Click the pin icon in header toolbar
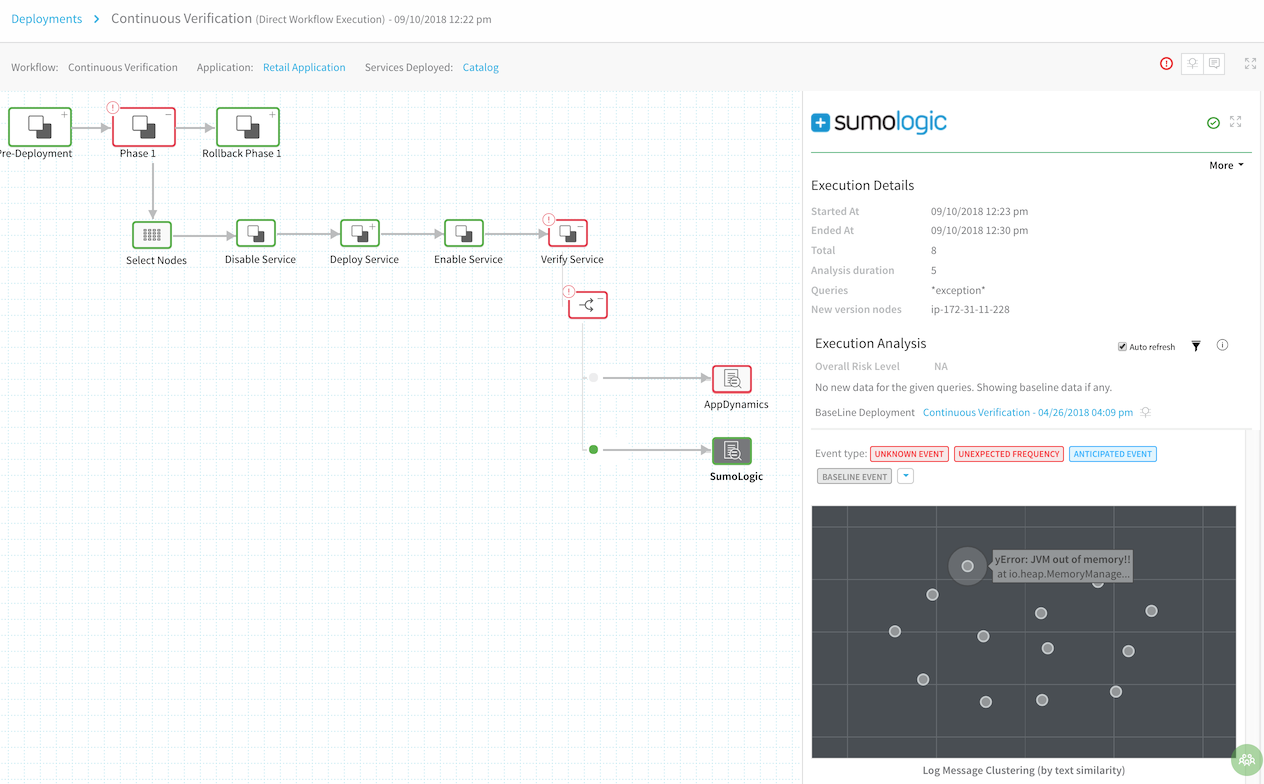Screen dimensions: 1264x784 [x=1192, y=63]
